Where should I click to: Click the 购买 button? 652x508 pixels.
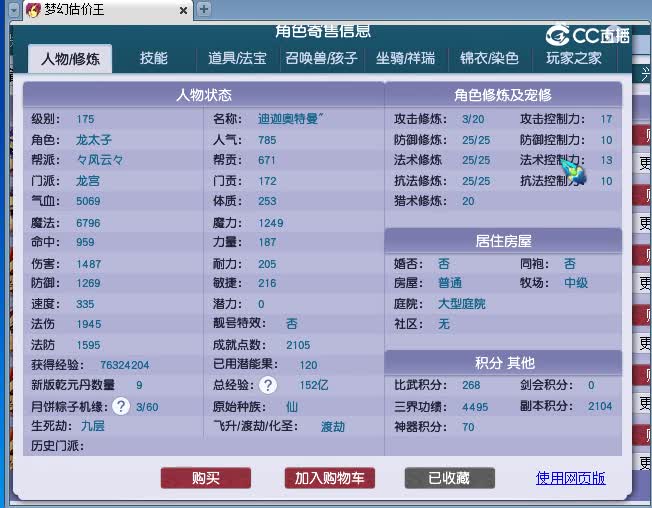(206, 478)
